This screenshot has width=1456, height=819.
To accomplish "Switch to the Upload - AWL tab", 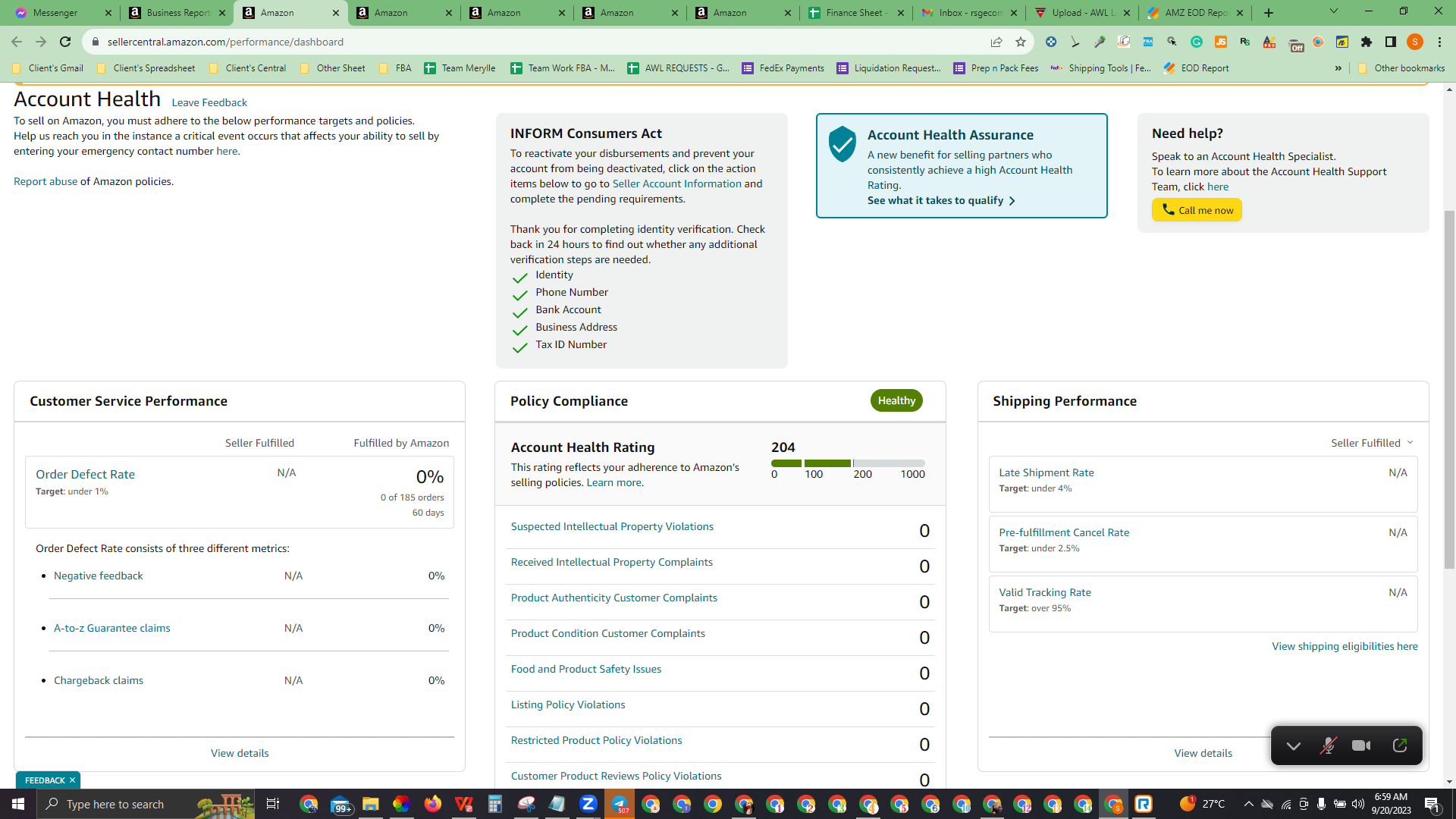I will [1082, 13].
